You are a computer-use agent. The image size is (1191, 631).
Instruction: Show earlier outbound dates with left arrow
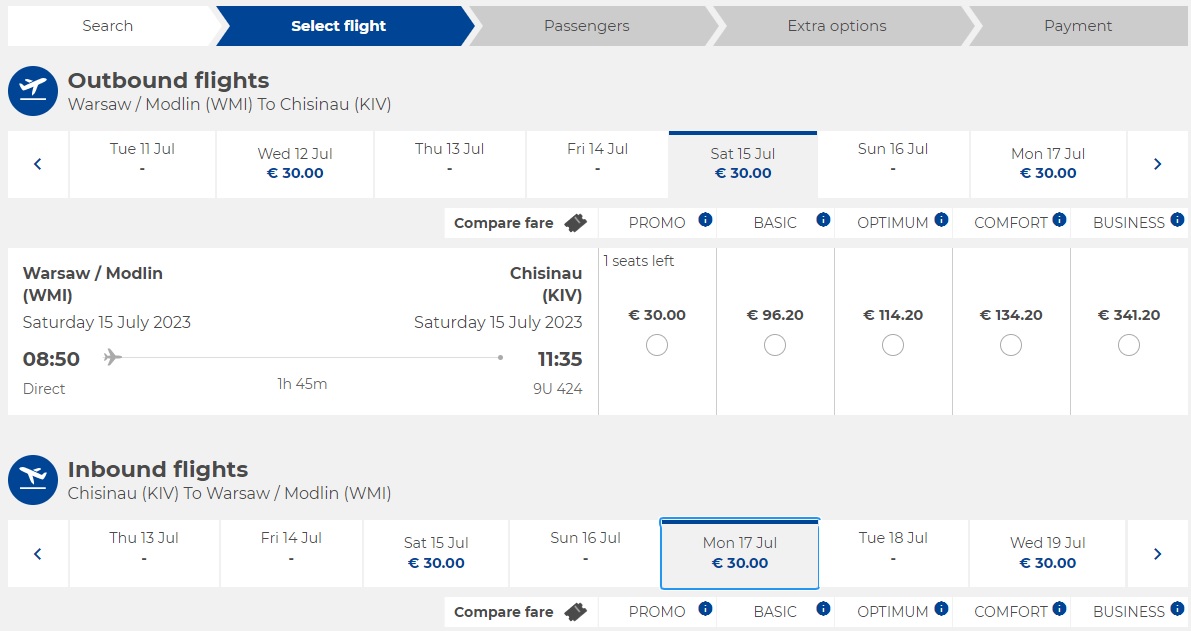coord(38,164)
